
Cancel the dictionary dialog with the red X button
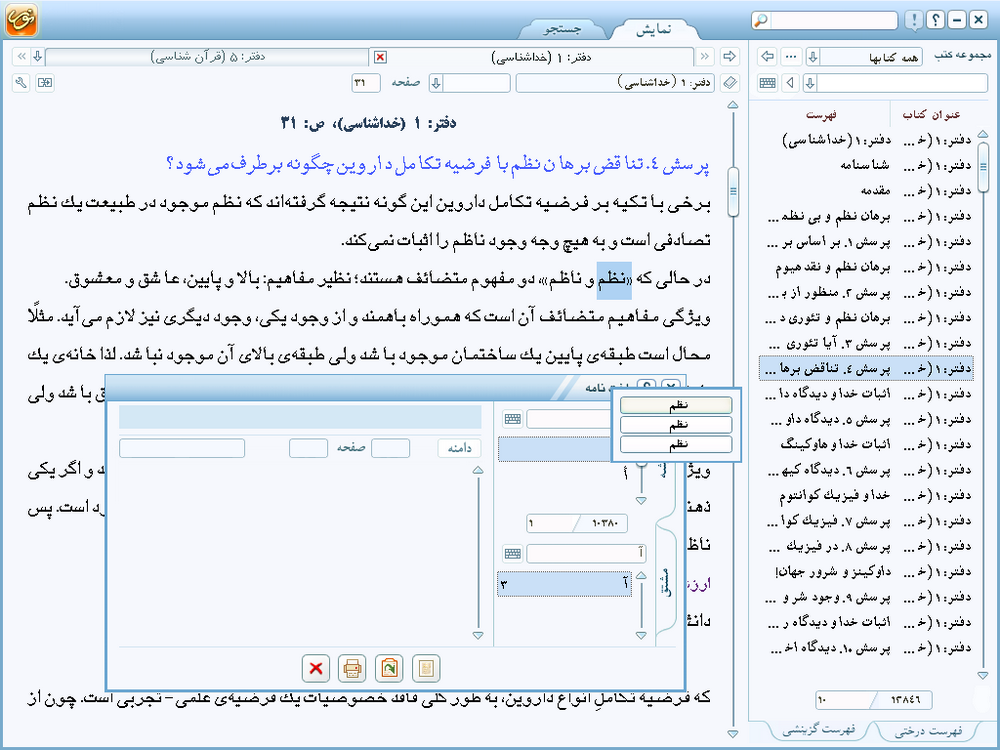click(316, 668)
